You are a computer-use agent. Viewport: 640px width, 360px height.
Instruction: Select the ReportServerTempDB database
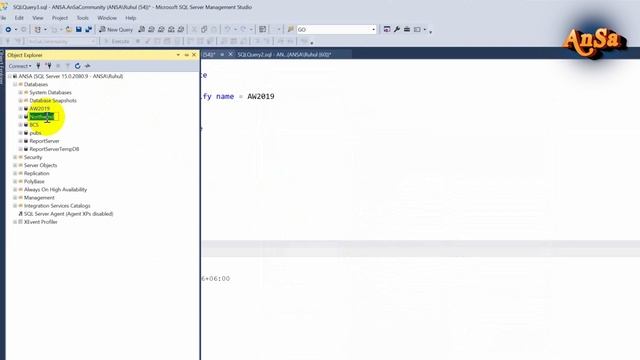(54, 149)
